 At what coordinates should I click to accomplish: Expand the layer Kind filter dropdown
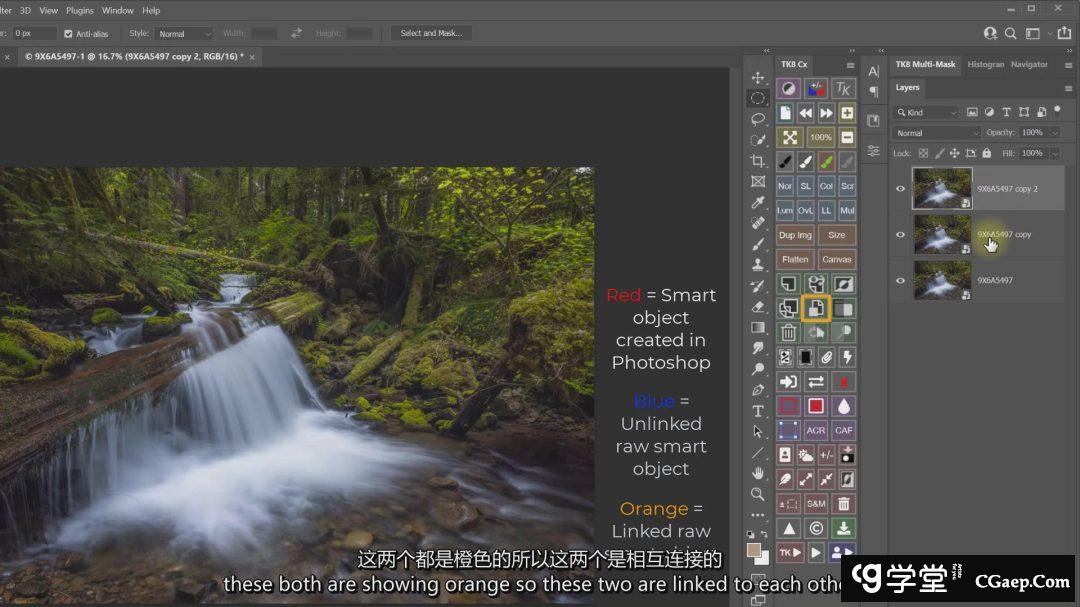click(926, 113)
